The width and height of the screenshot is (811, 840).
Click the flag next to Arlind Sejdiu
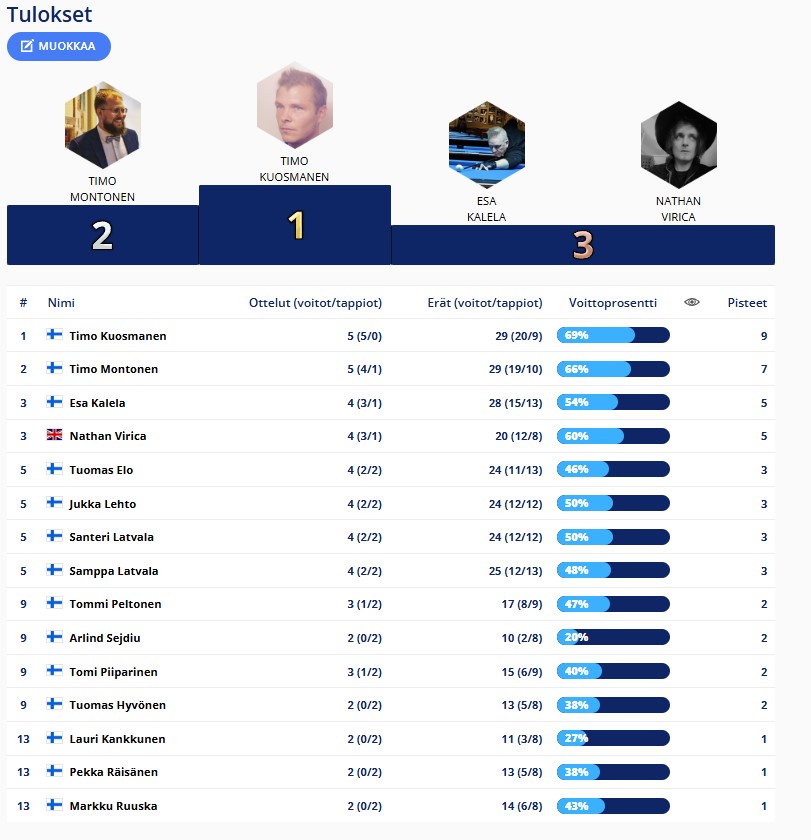coord(55,638)
